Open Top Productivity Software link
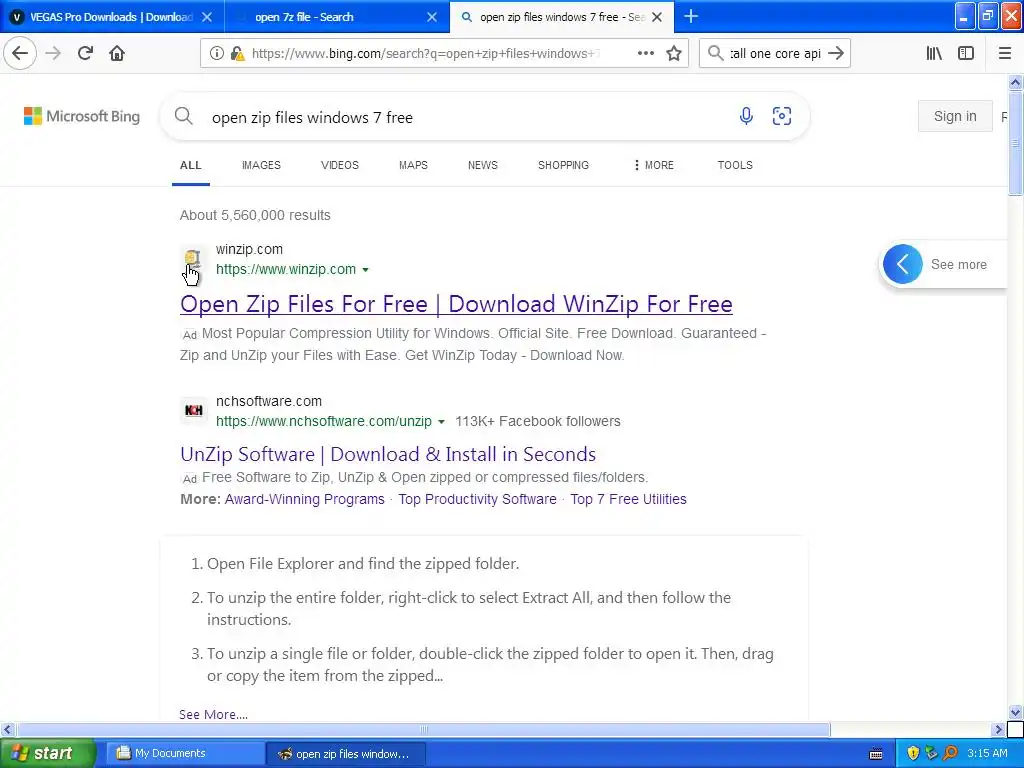 pyautogui.click(x=477, y=499)
